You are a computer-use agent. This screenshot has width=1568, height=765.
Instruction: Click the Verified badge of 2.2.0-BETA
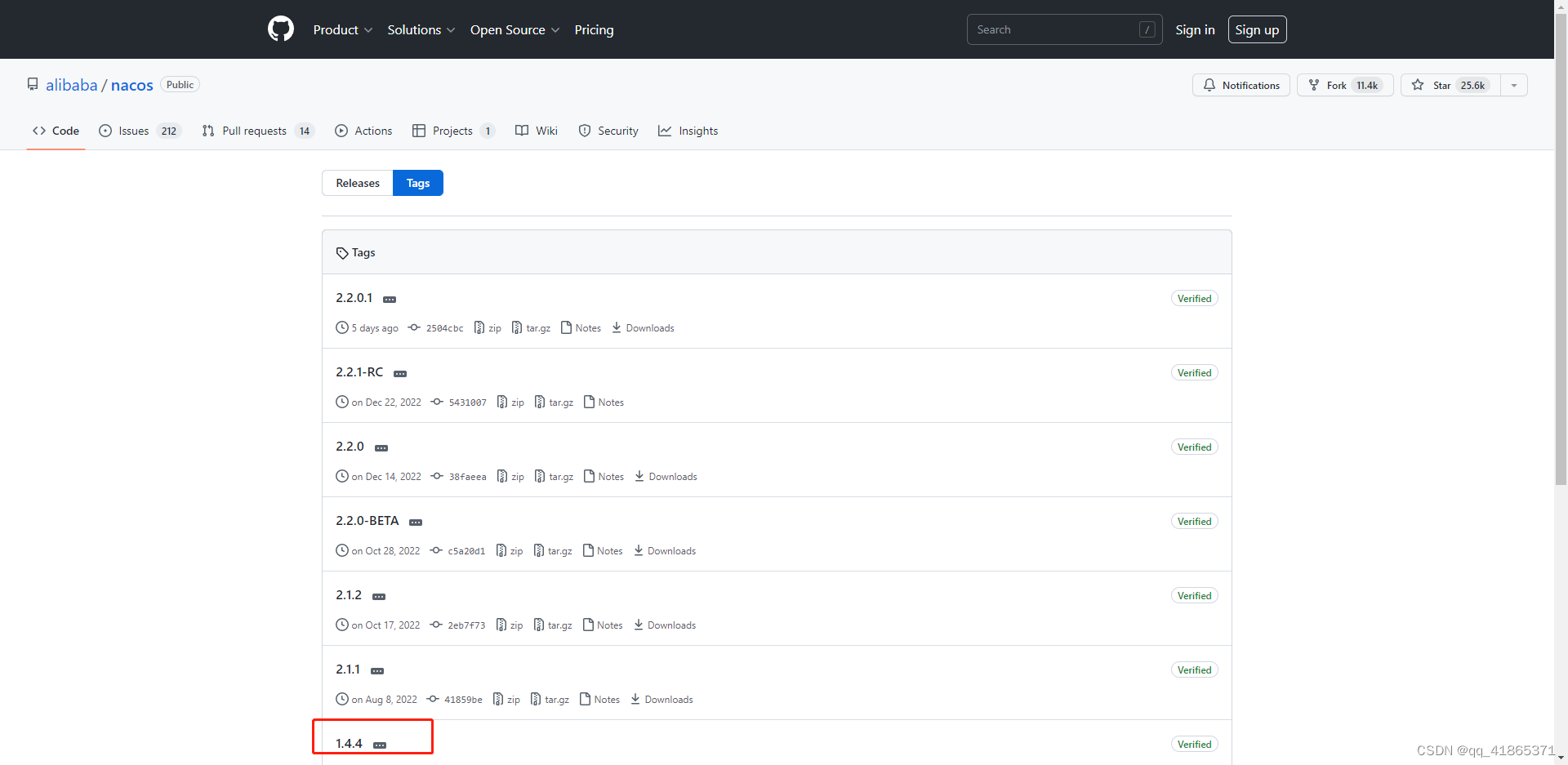click(x=1194, y=522)
